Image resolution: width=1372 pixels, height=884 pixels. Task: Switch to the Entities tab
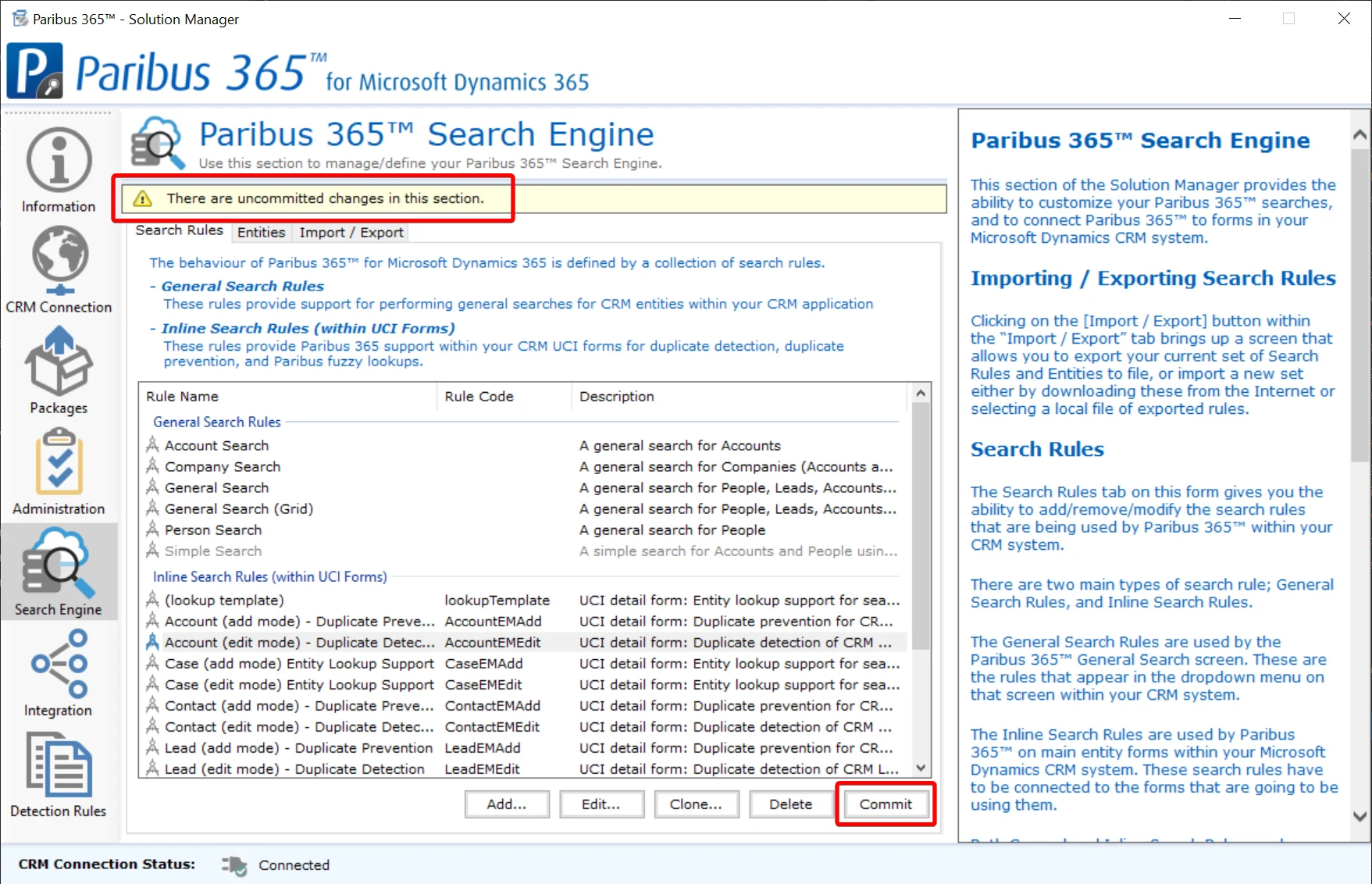coord(261,232)
